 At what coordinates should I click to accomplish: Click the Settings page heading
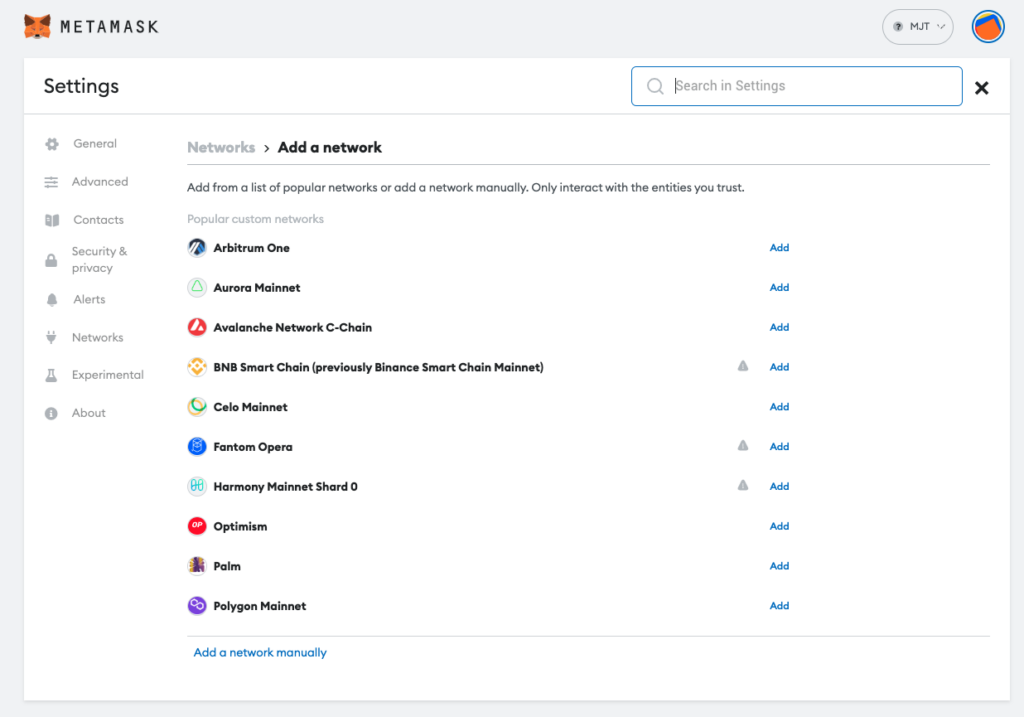[x=82, y=86]
